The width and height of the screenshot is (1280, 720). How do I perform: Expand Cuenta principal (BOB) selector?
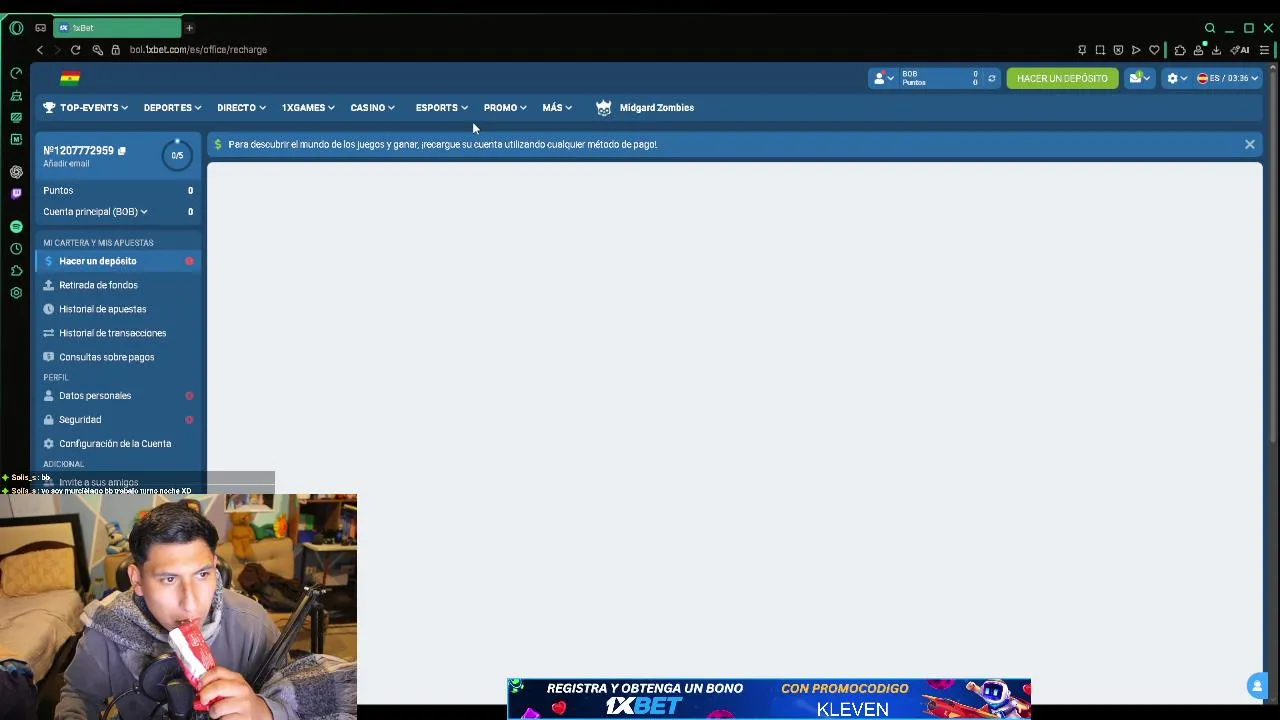tap(95, 212)
